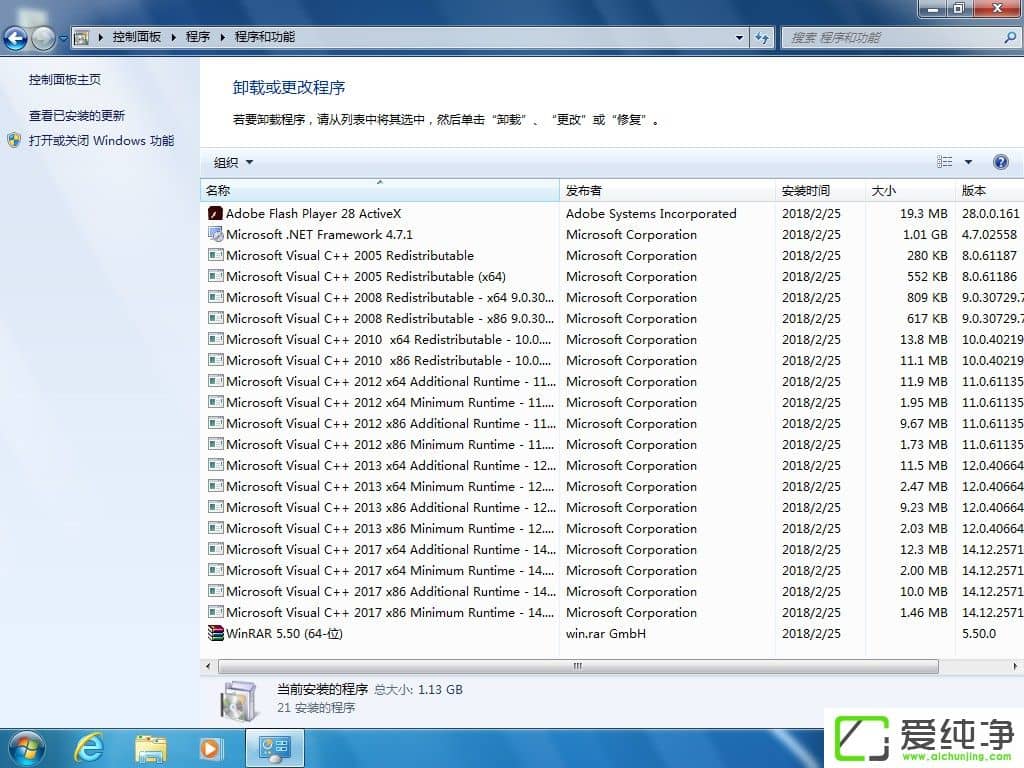Select the Microsoft .NET Framework 4.7.1 icon

[216, 234]
